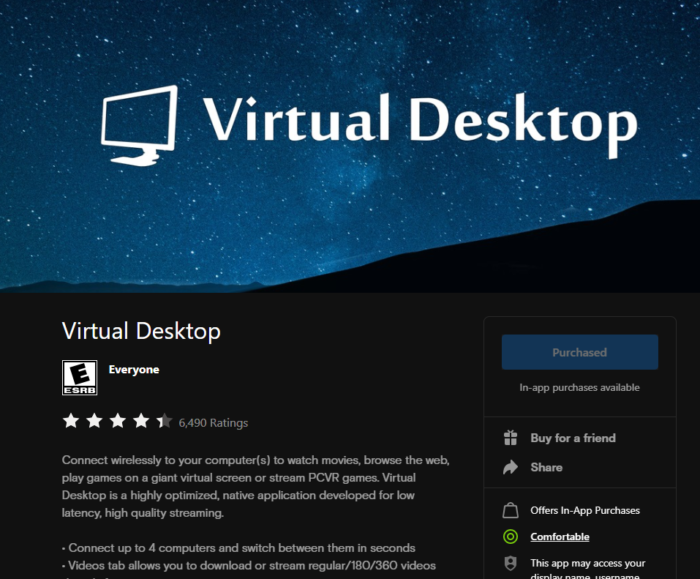Click the monitor logo in banner

point(139,126)
